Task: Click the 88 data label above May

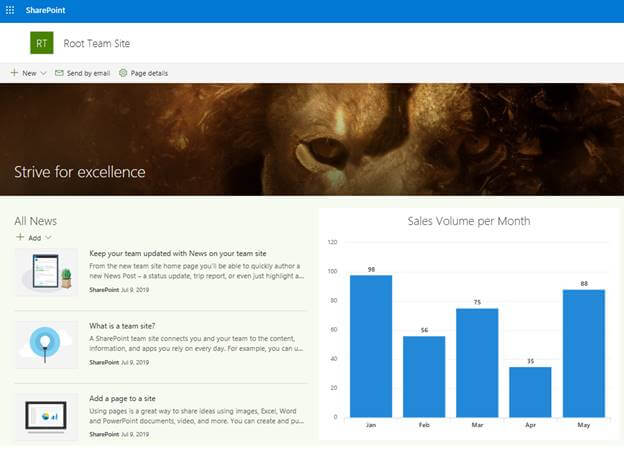Action: click(x=584, y=284)
